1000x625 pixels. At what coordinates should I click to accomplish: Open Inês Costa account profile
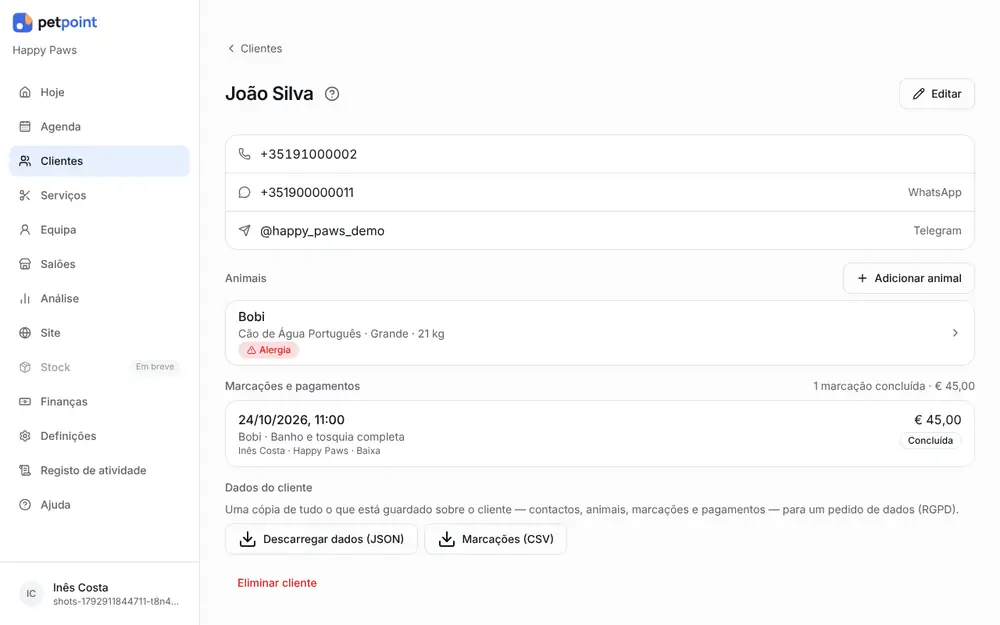[x=99, y=594]
